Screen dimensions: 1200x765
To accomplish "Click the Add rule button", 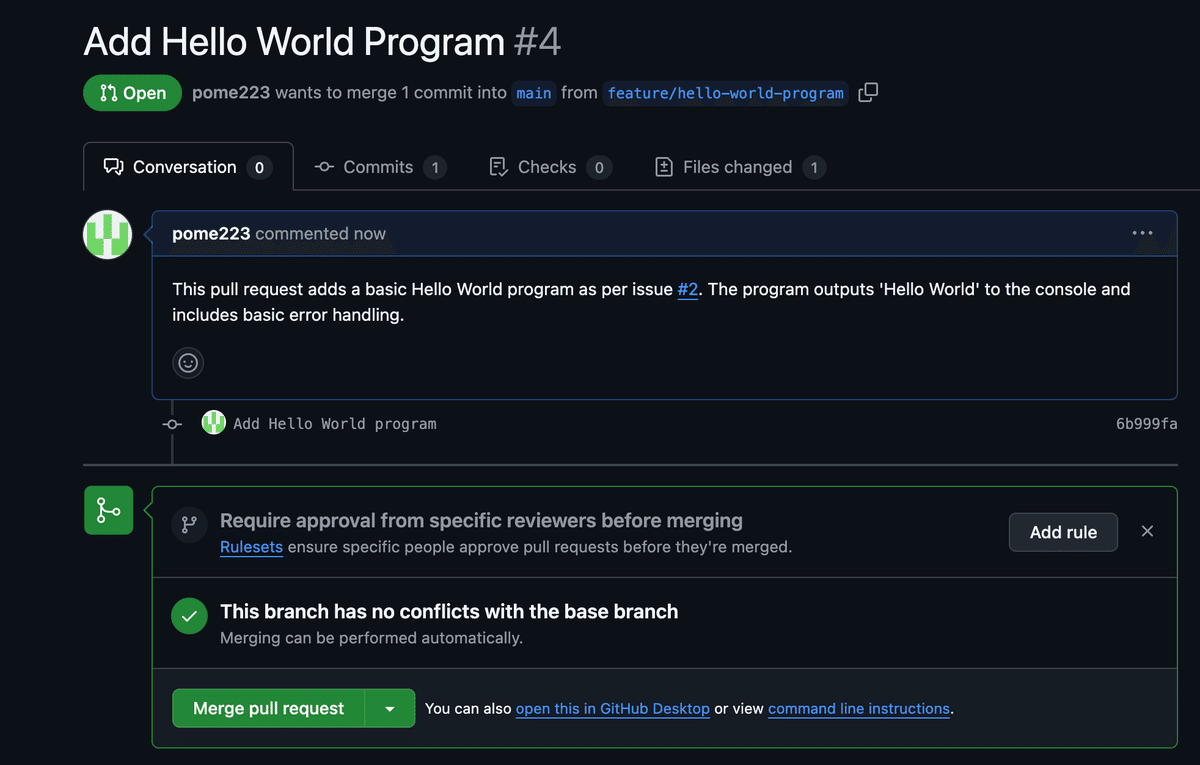I will coord(1063,532).
